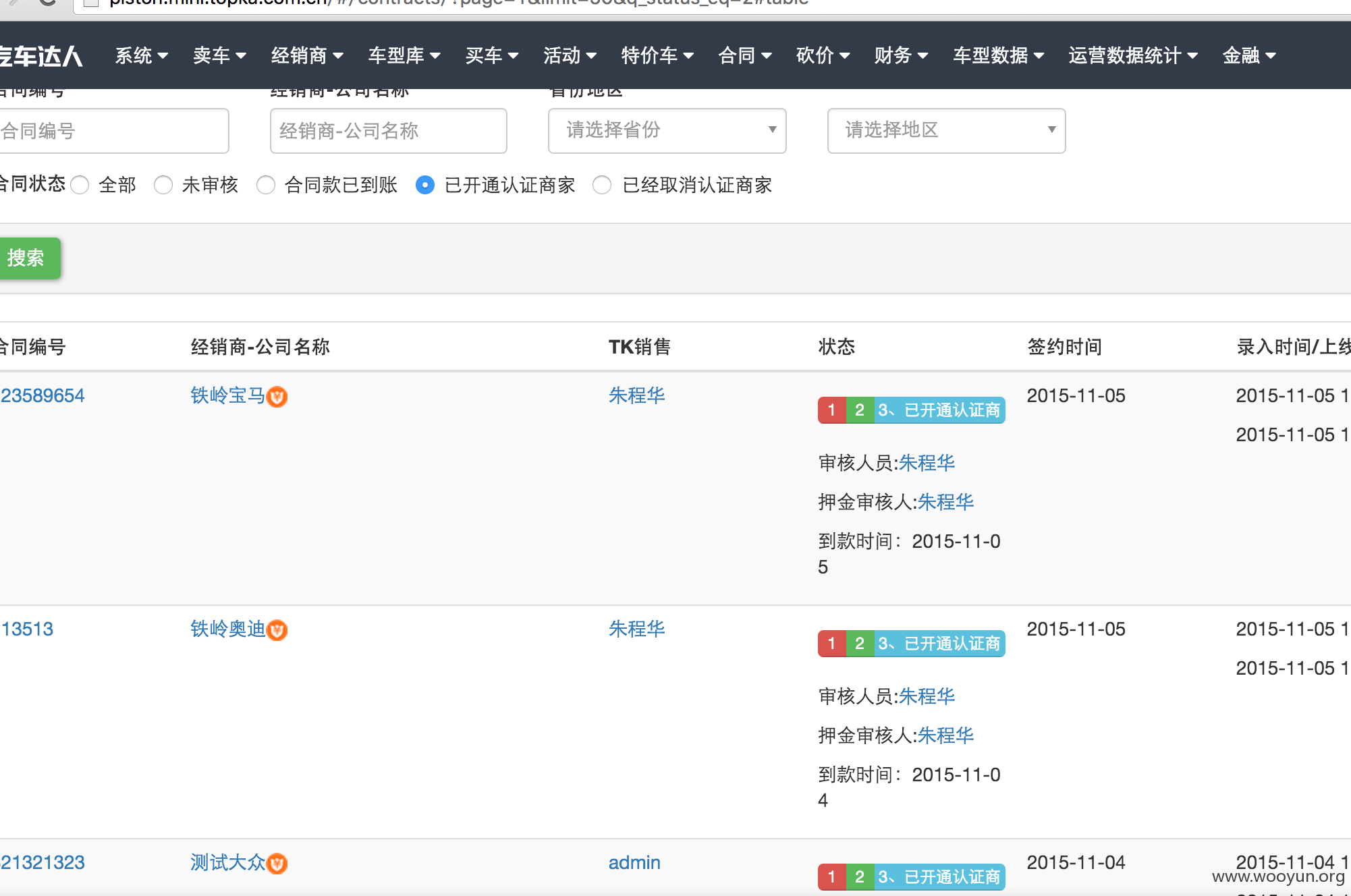Open dealer 测试大众 link

pyautogui.click(x=228, y=862)
